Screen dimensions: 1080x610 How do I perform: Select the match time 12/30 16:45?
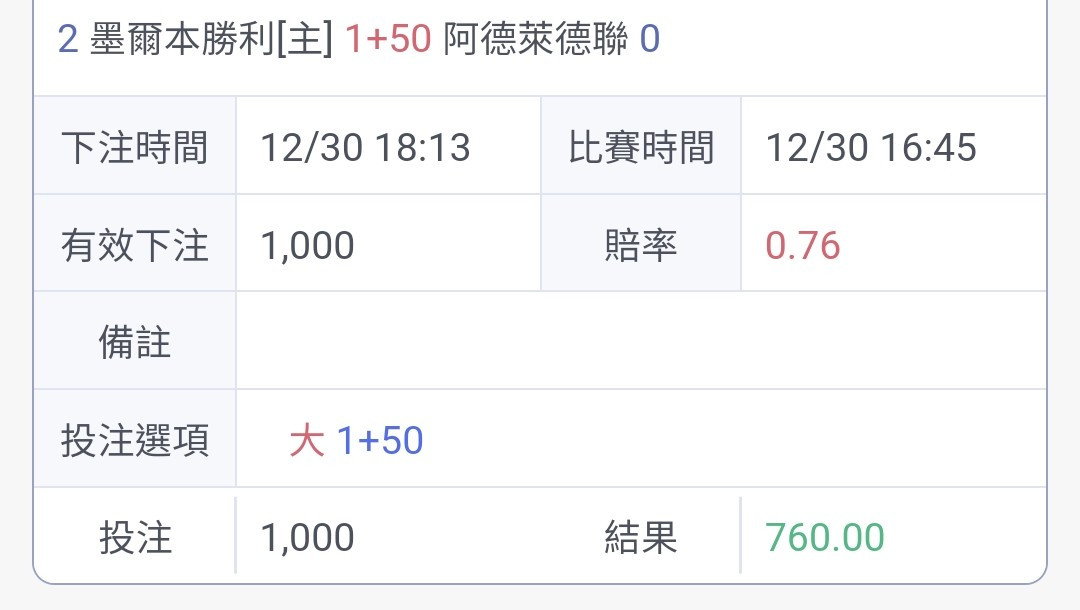[871, 147]
